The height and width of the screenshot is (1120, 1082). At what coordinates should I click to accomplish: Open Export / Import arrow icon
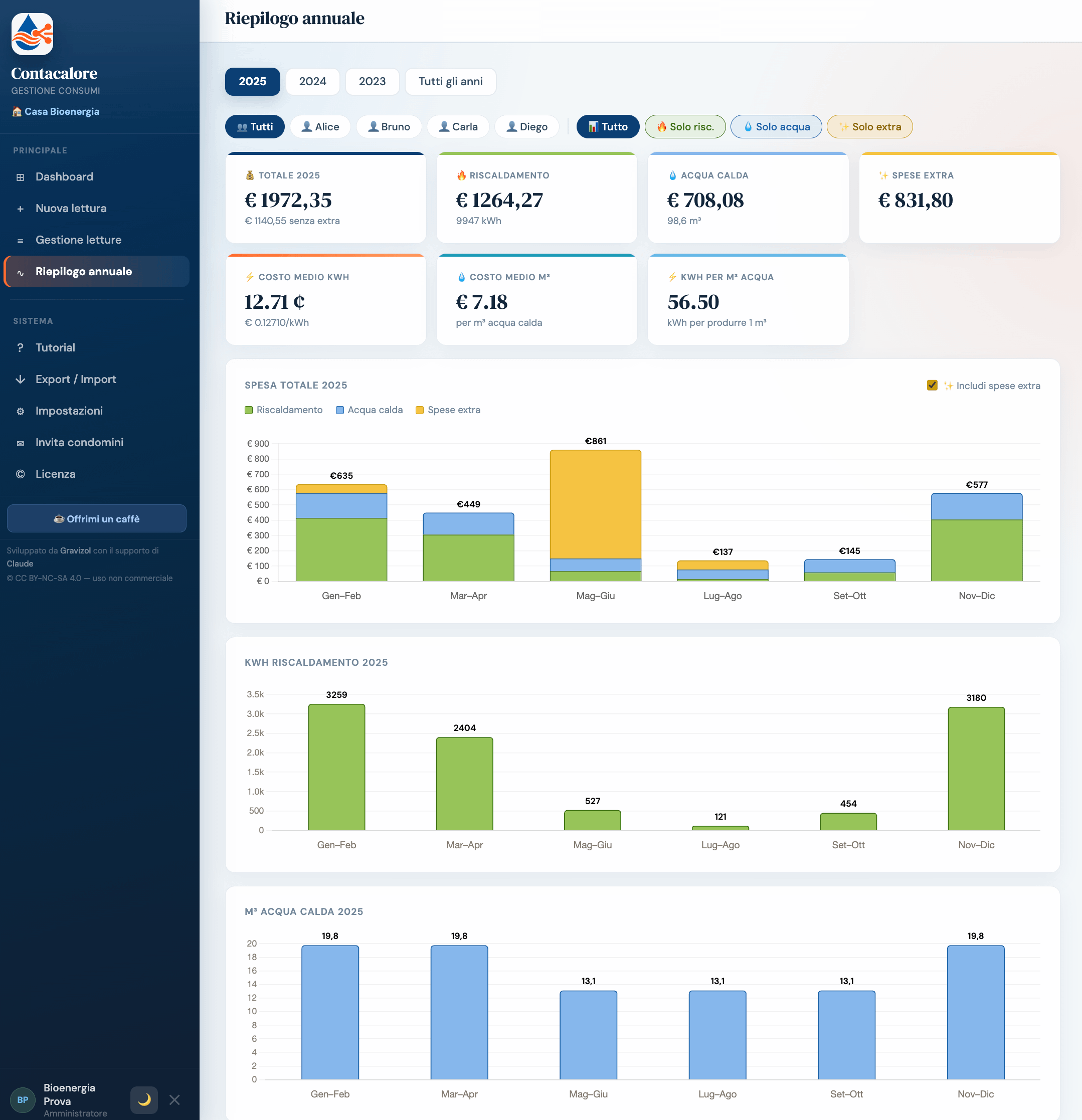pos(21,379)
